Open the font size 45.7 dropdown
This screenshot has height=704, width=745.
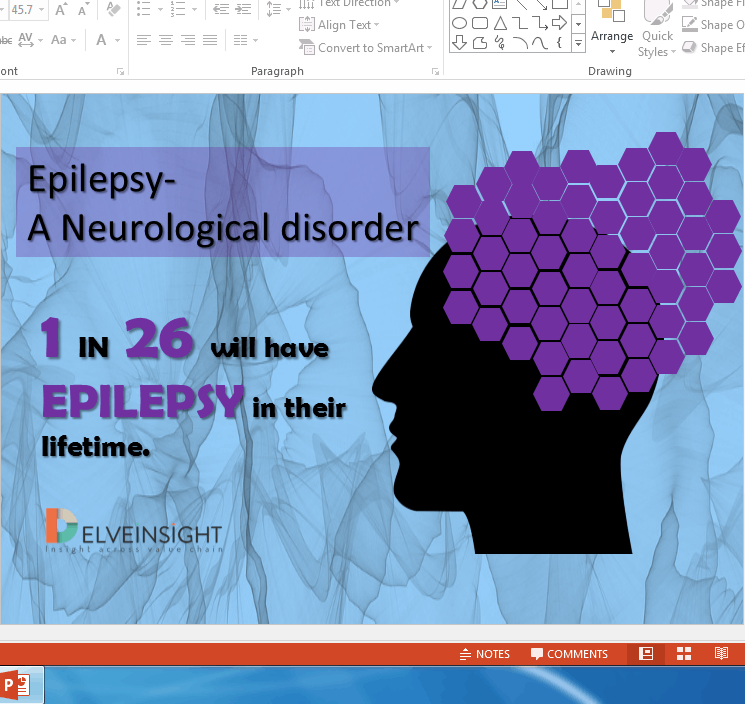tap(42, 10)
